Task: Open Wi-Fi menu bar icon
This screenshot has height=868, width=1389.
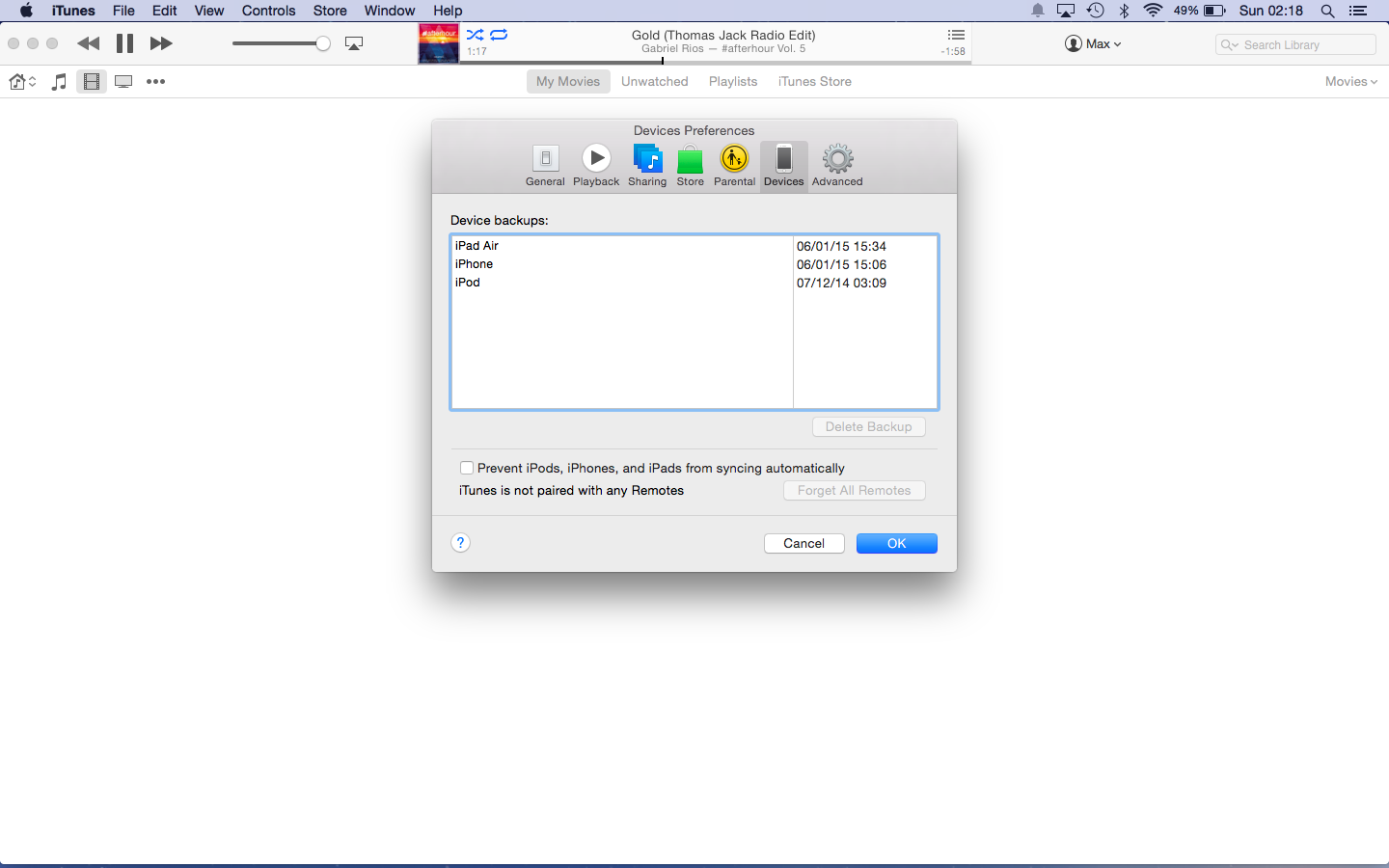Action: 1153,11
